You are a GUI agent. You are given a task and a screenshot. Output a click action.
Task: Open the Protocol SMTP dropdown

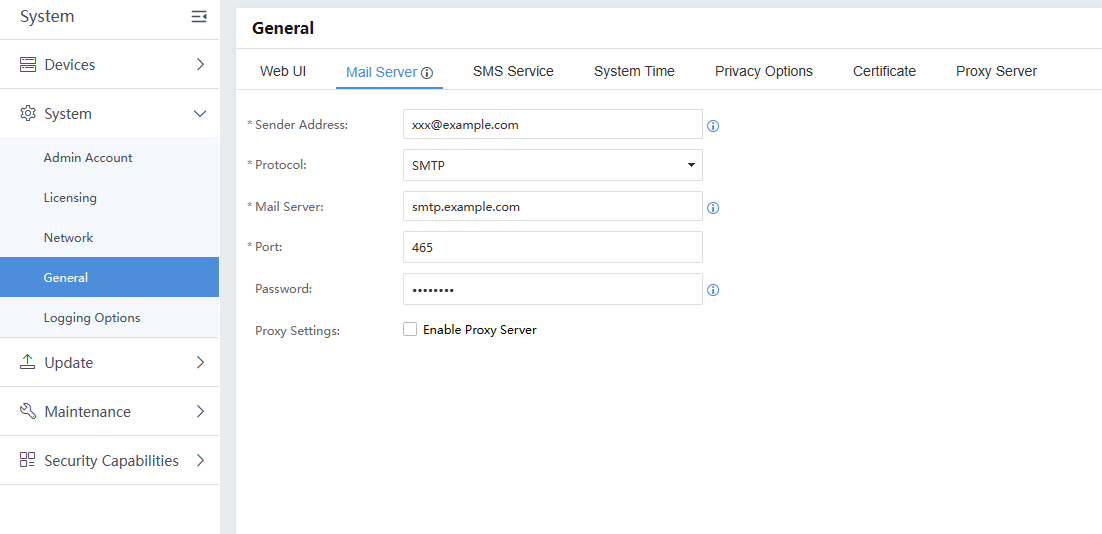pos(552,165)
